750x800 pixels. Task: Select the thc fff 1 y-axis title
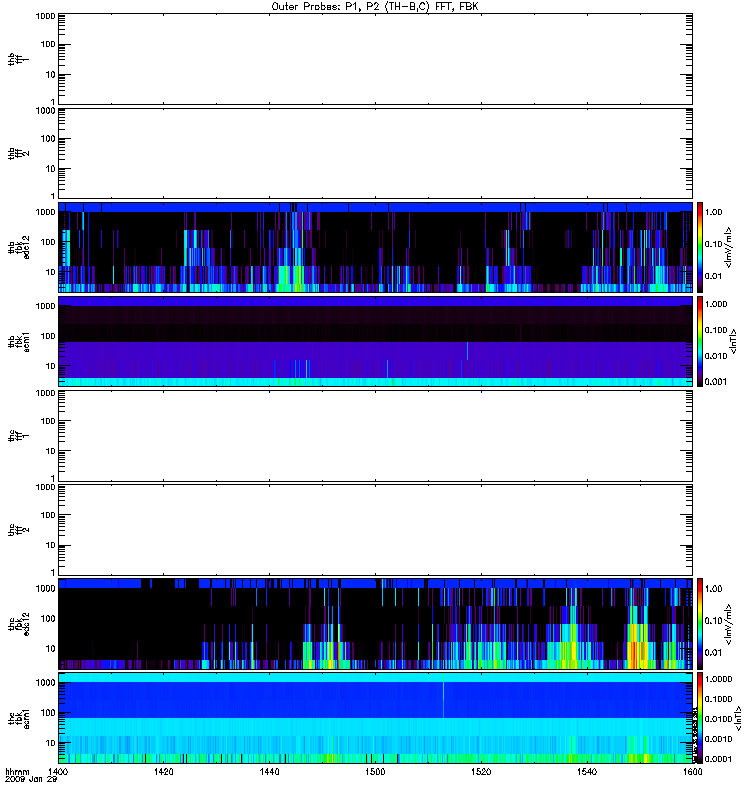(x=19, y=436)
